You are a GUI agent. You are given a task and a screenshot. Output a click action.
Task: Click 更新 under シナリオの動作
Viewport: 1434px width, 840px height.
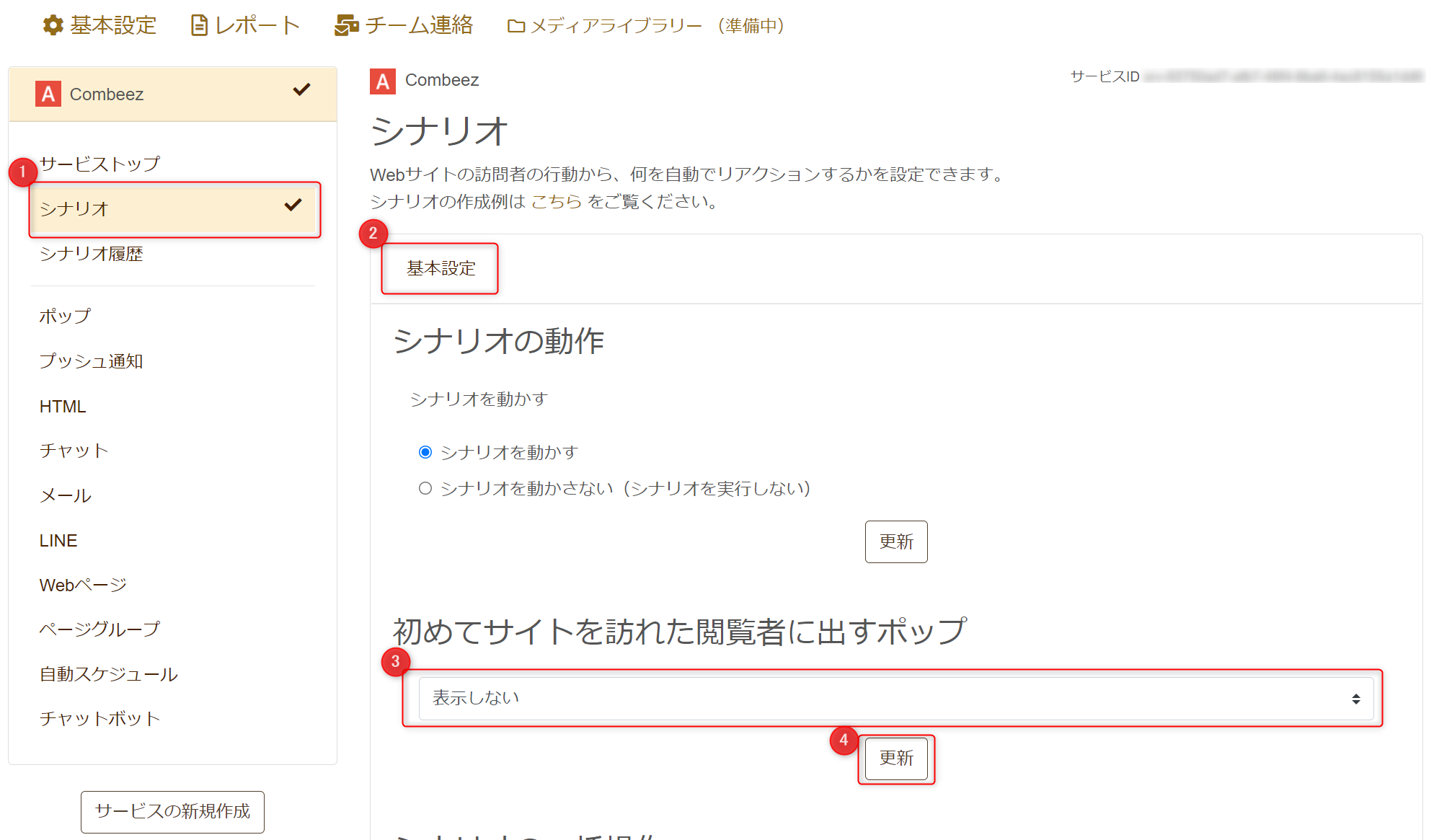(896, 541)
